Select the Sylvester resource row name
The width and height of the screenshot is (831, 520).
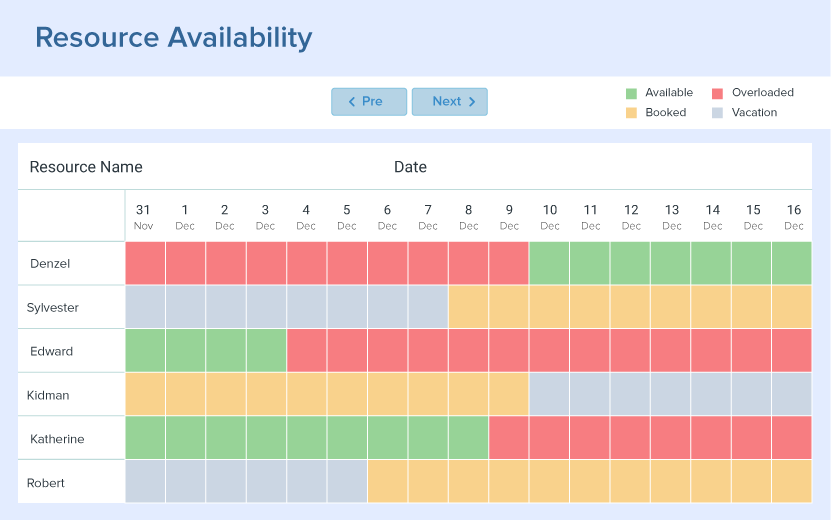(x=53, y=308)
